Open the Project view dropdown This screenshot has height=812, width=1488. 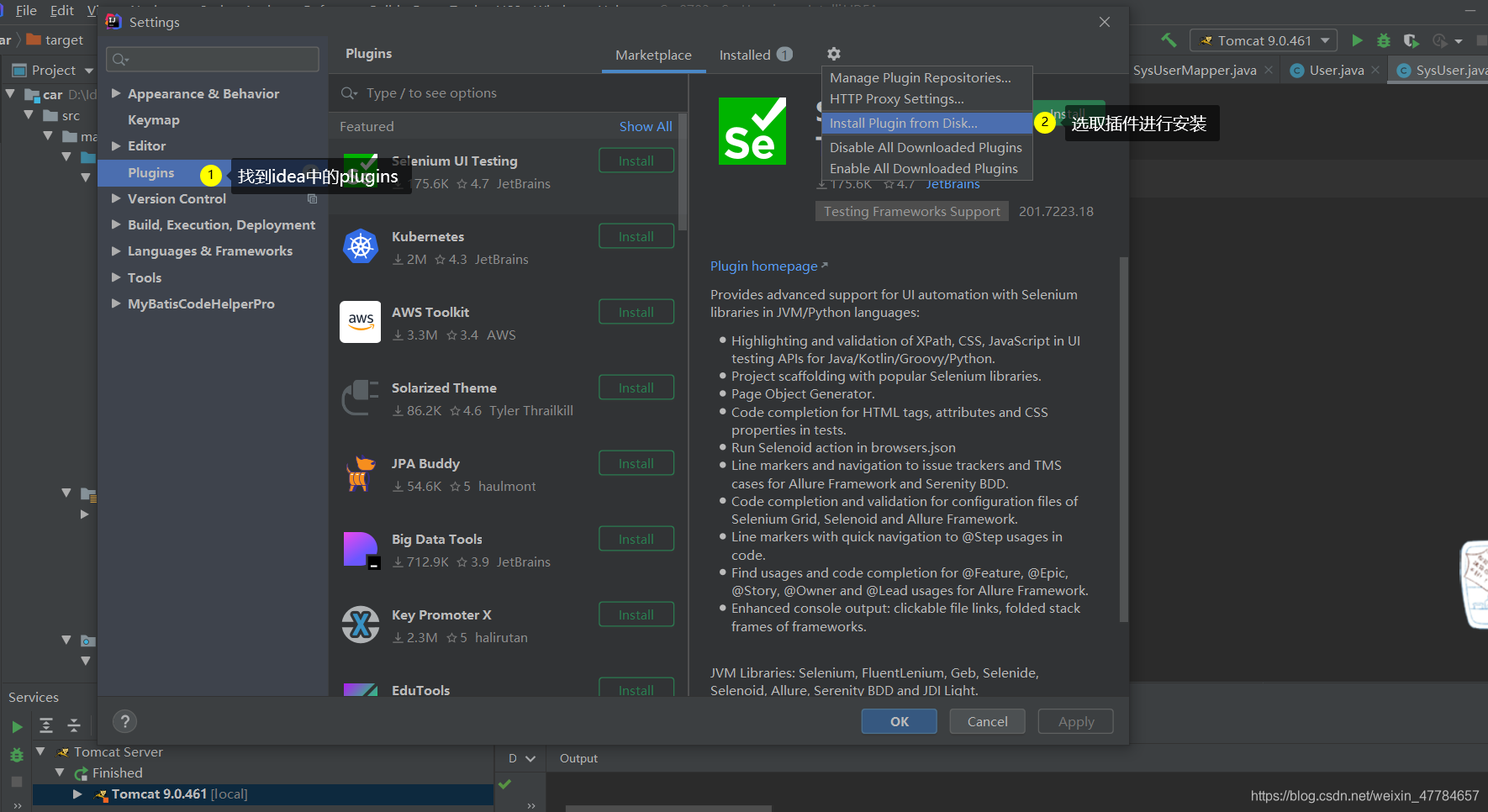(89, 71)
